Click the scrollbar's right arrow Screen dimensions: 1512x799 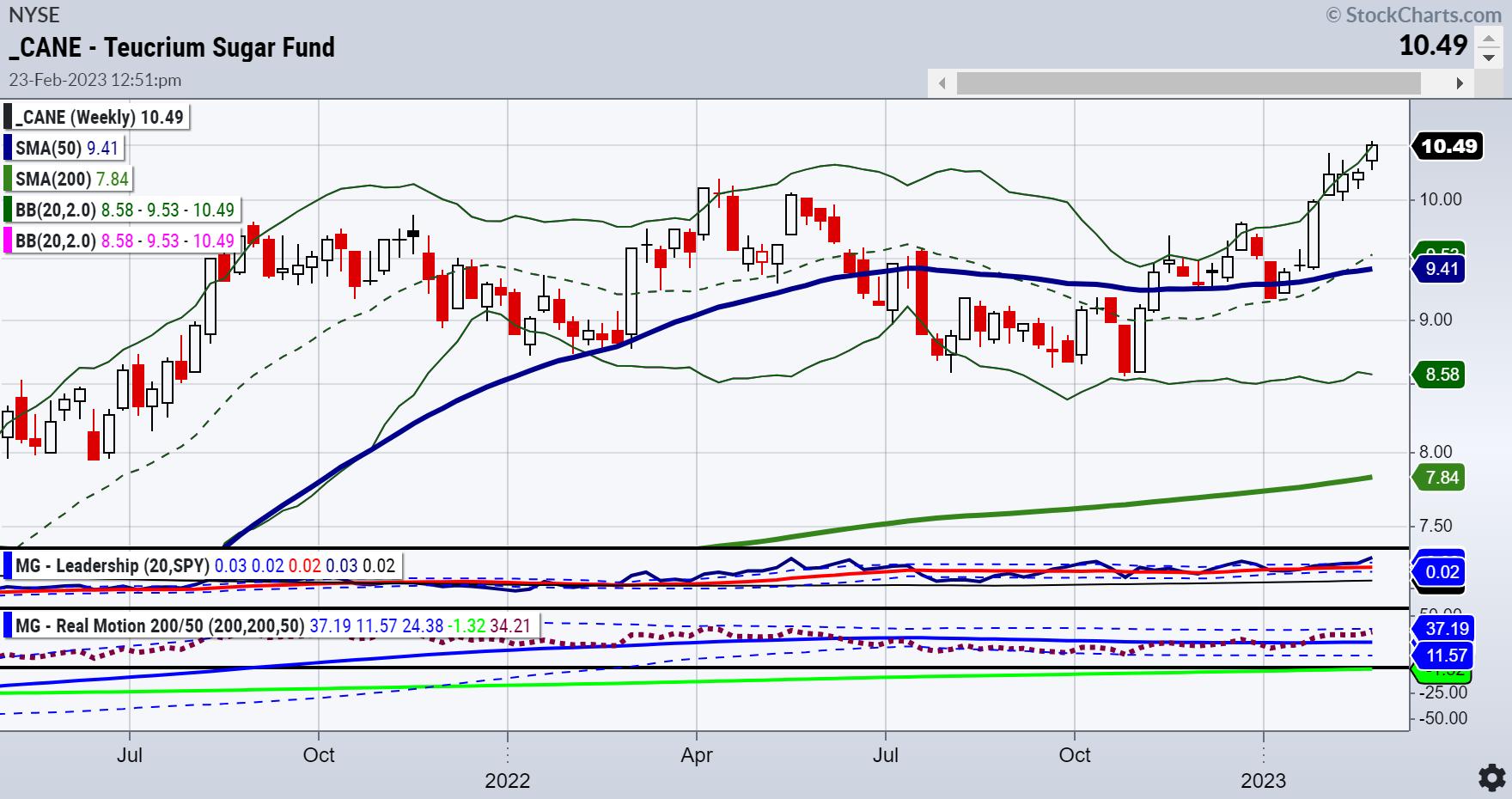tap(1460, 83)
